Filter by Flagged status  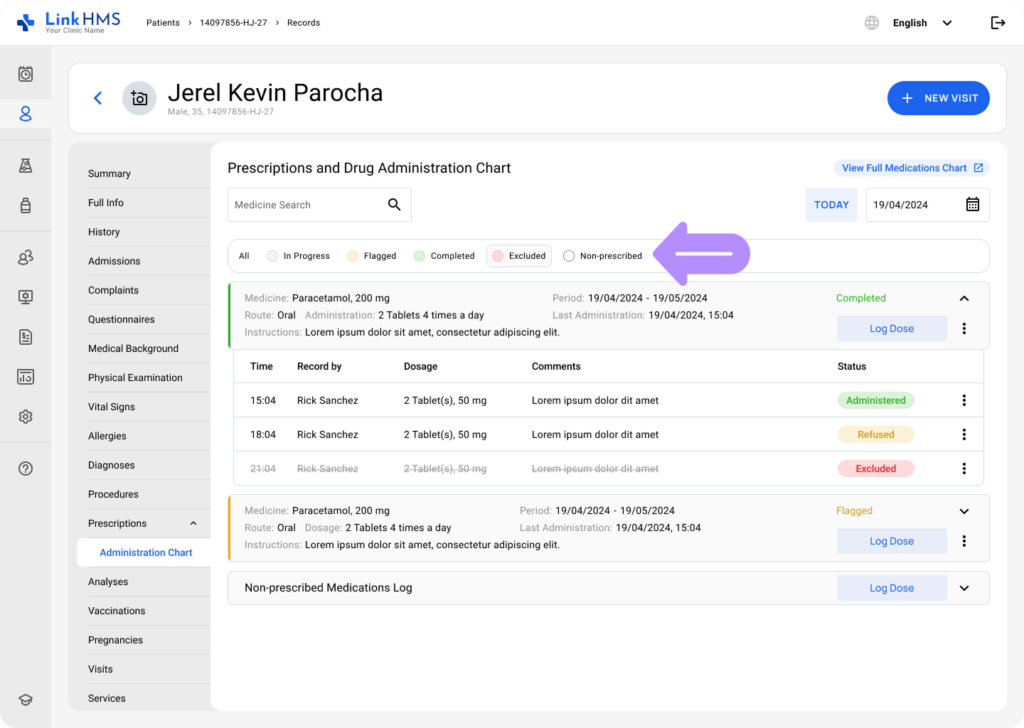click(372, 256)
